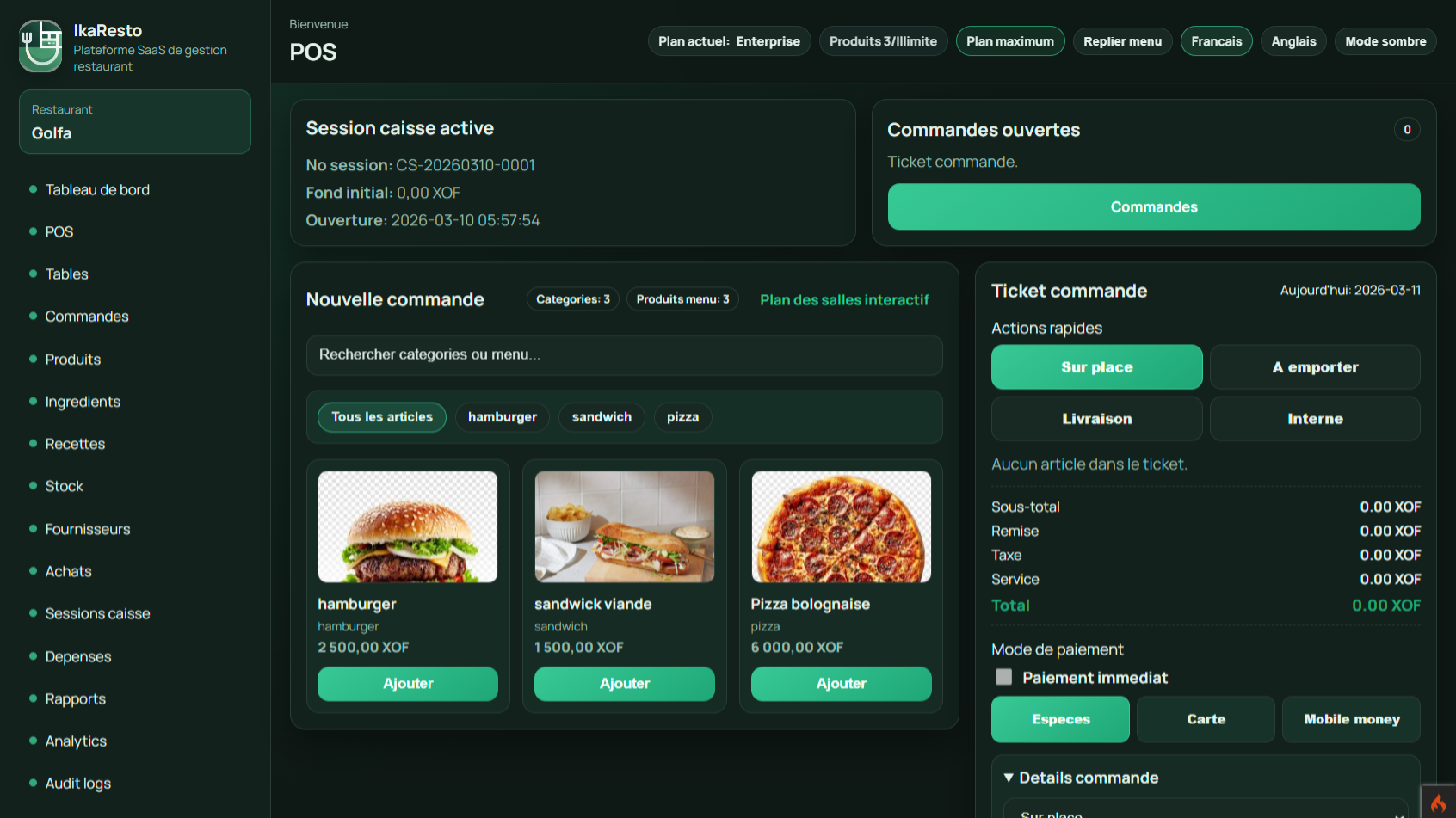Select Francais as the interface language
This screenshot has height=818, width=1456.
(x=1216, y=41)
